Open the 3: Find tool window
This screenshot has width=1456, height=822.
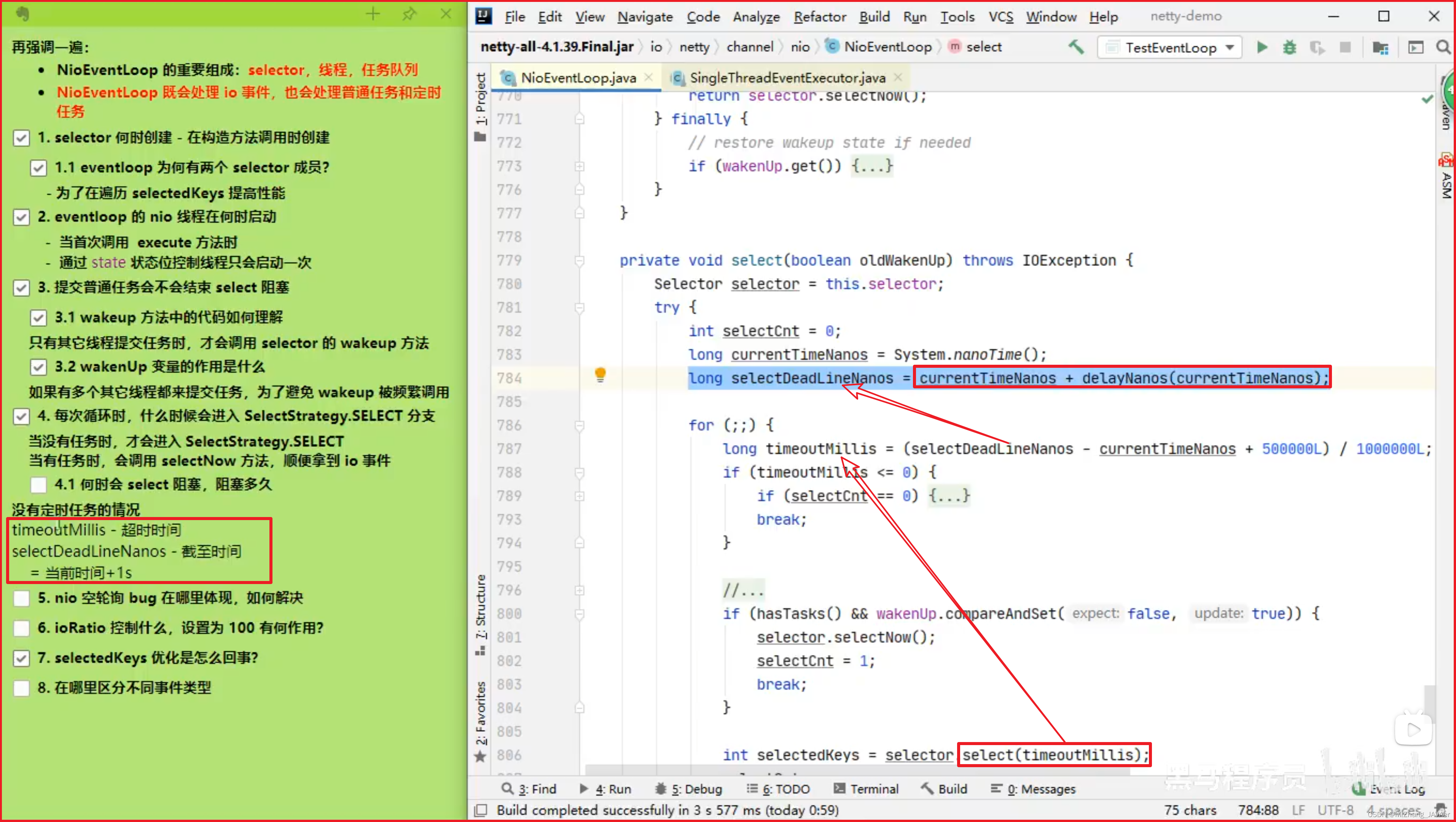pos(529,788)
